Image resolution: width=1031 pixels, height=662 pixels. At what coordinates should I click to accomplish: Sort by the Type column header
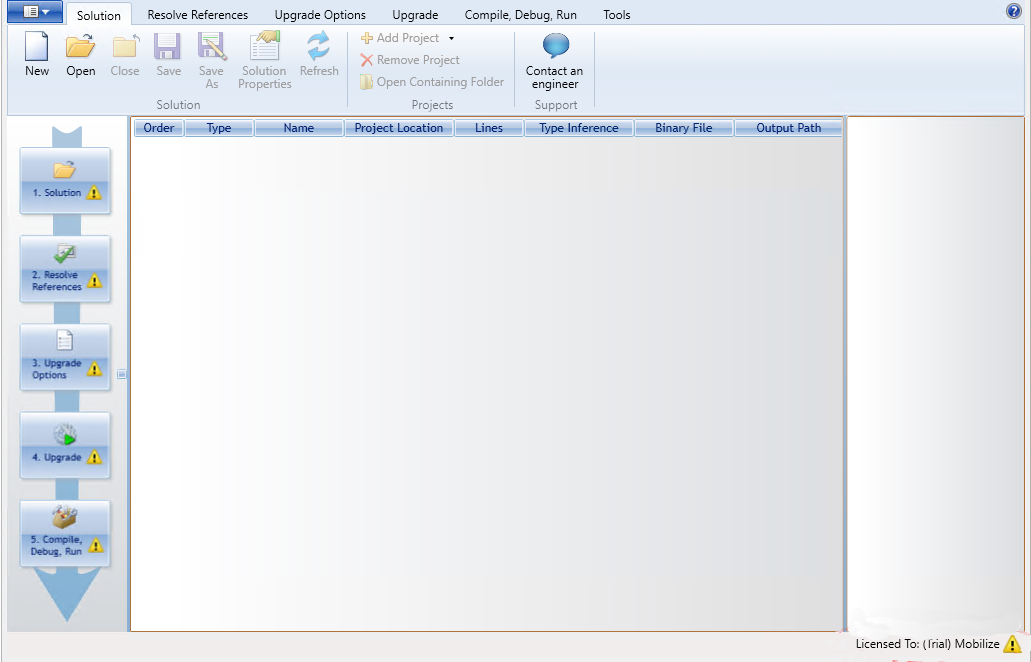pos(219,128)
